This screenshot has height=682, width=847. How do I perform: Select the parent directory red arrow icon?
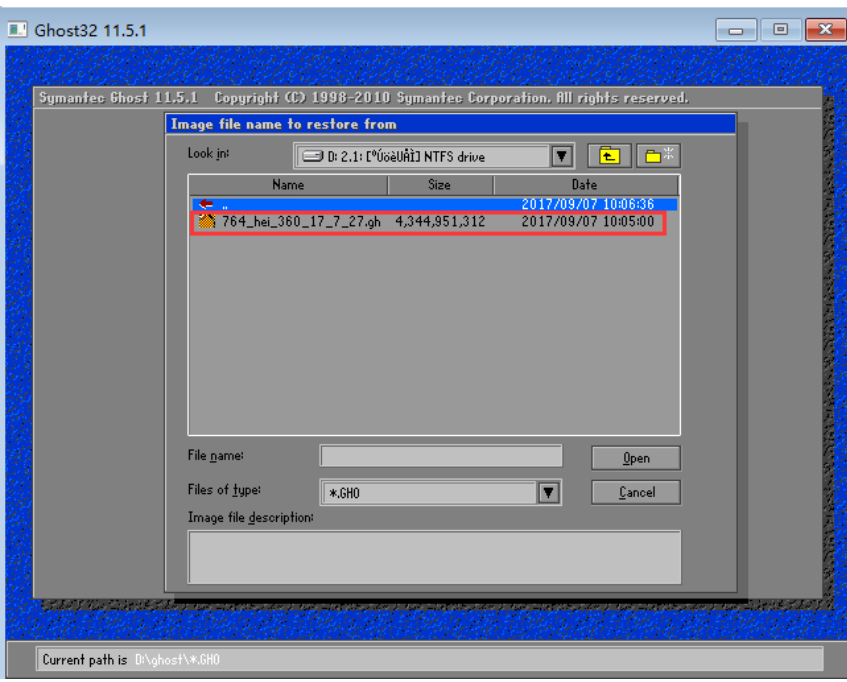tap(206, 204)
